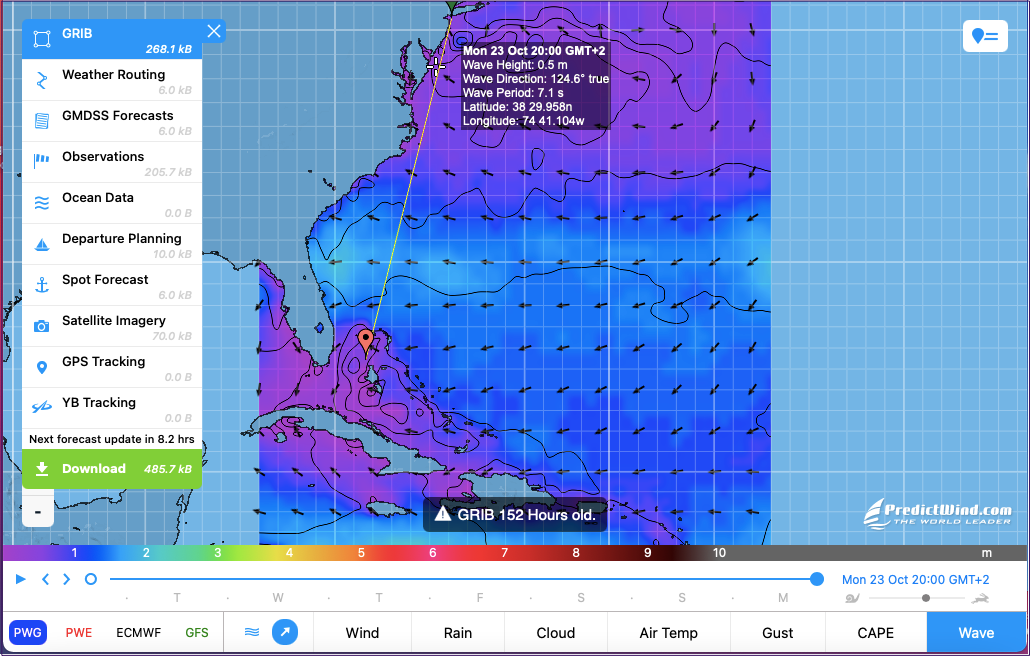The height and width of the screenshot is (656, 1030).
Task: Step forward one forecast time
Action: [x=67, y=579]
